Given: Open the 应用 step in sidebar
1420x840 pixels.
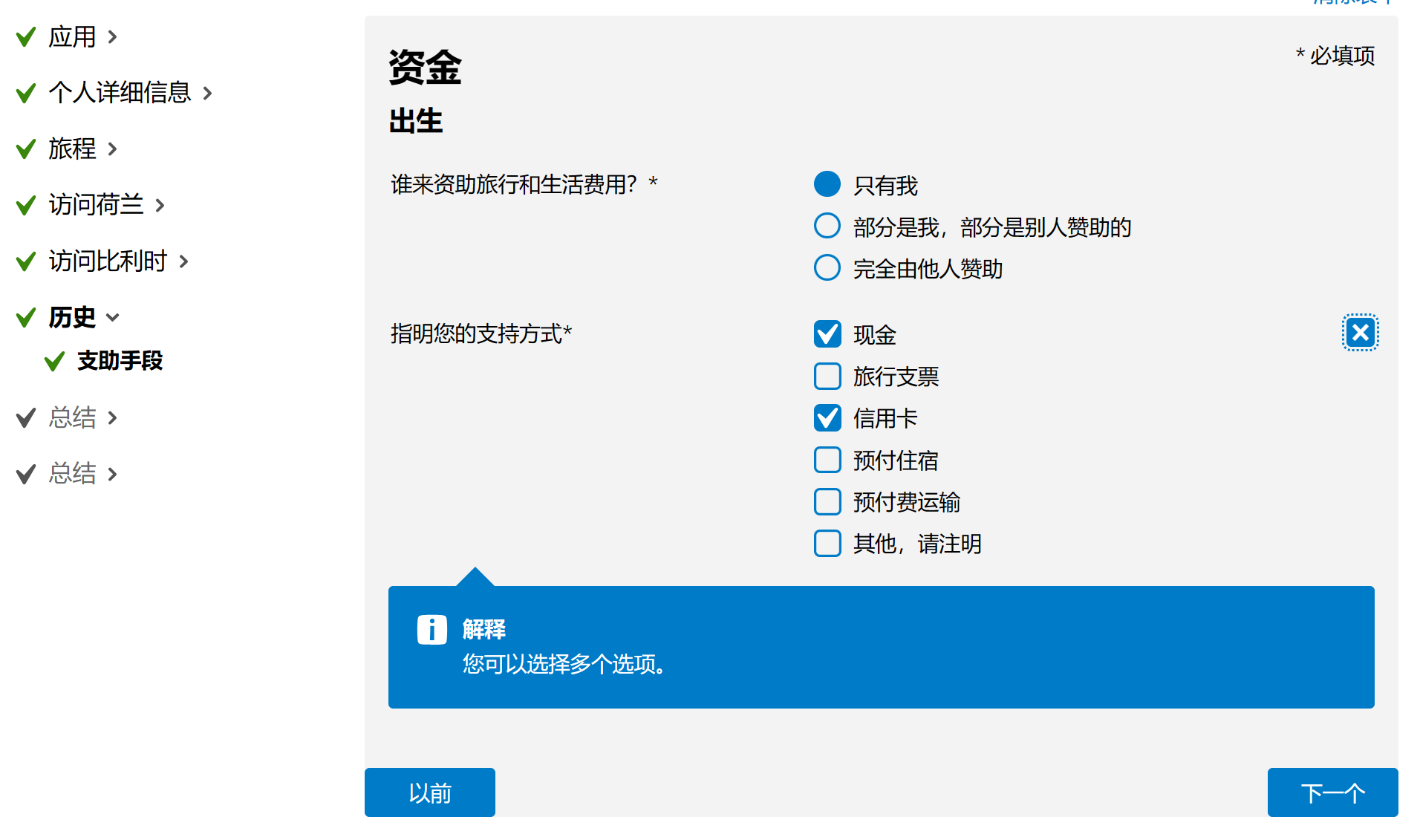Looking at the screenshot, I should [72, 36].
